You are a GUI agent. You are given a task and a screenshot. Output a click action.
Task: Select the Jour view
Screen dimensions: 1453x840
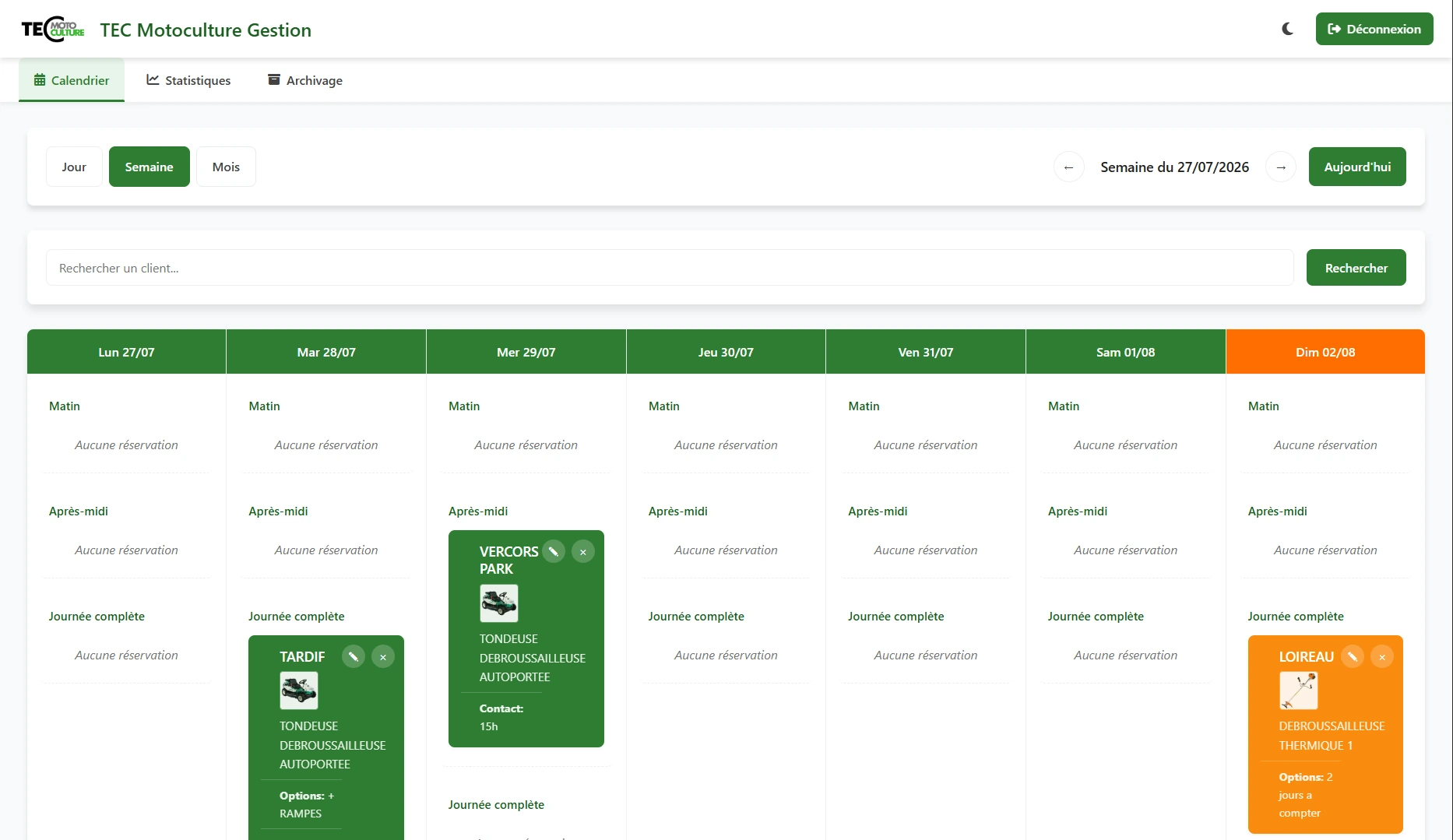click(74, 167)
